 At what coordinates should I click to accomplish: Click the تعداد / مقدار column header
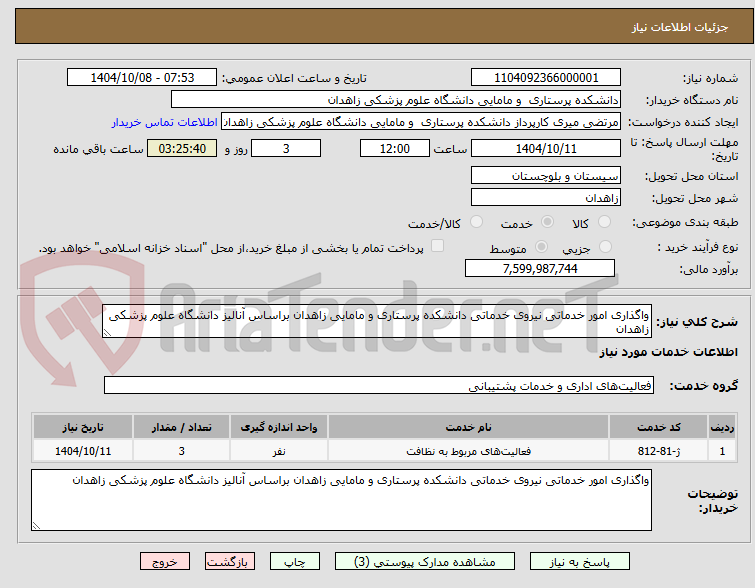(182, 427)
